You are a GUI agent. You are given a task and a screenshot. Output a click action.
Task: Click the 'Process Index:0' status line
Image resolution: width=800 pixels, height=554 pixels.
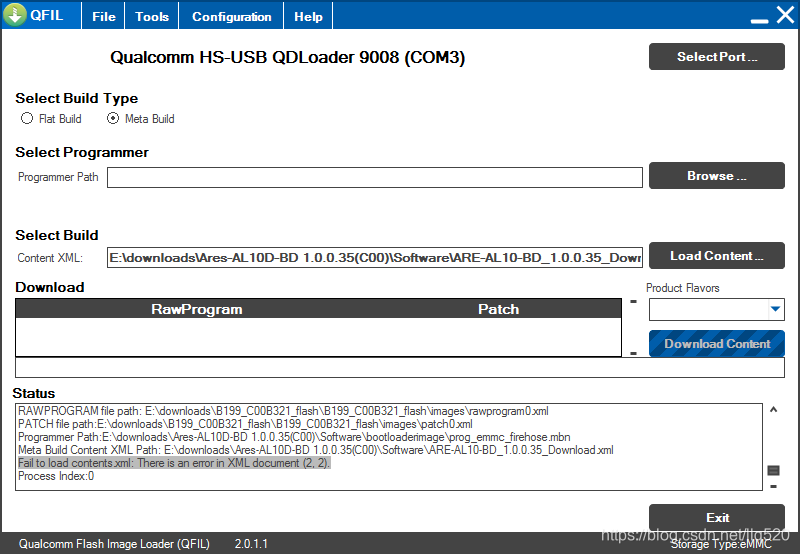56,476
